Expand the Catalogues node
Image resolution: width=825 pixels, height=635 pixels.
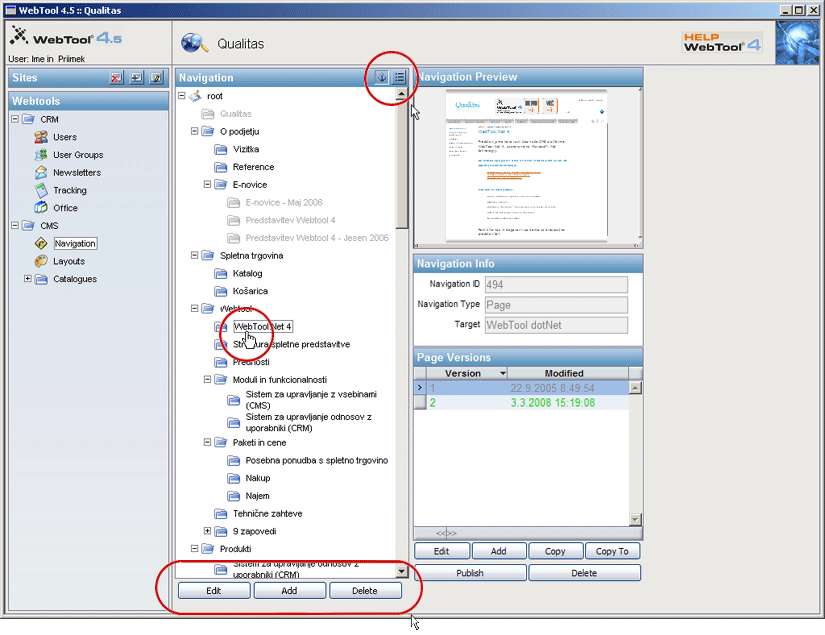pos(27,279)
